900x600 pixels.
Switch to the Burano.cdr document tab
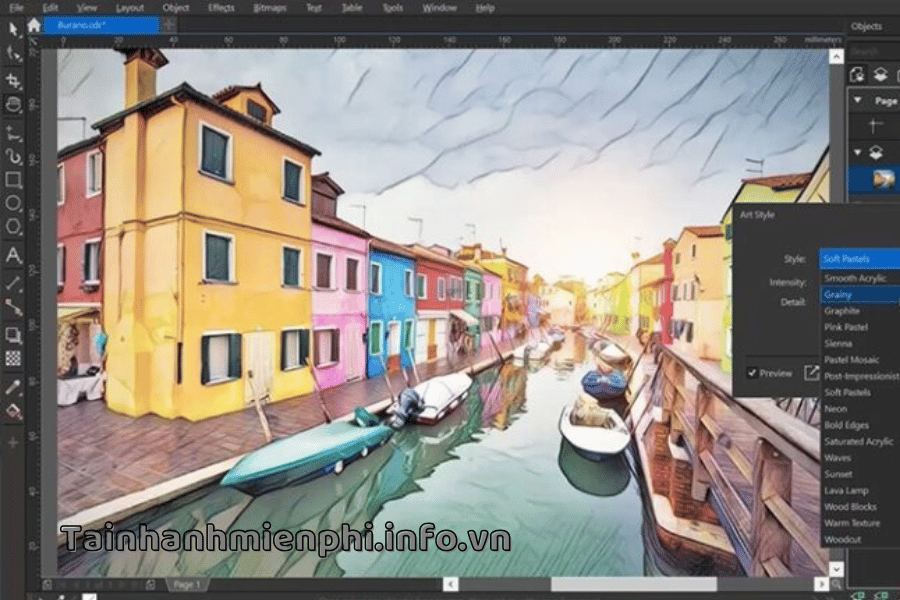[100, 26]
